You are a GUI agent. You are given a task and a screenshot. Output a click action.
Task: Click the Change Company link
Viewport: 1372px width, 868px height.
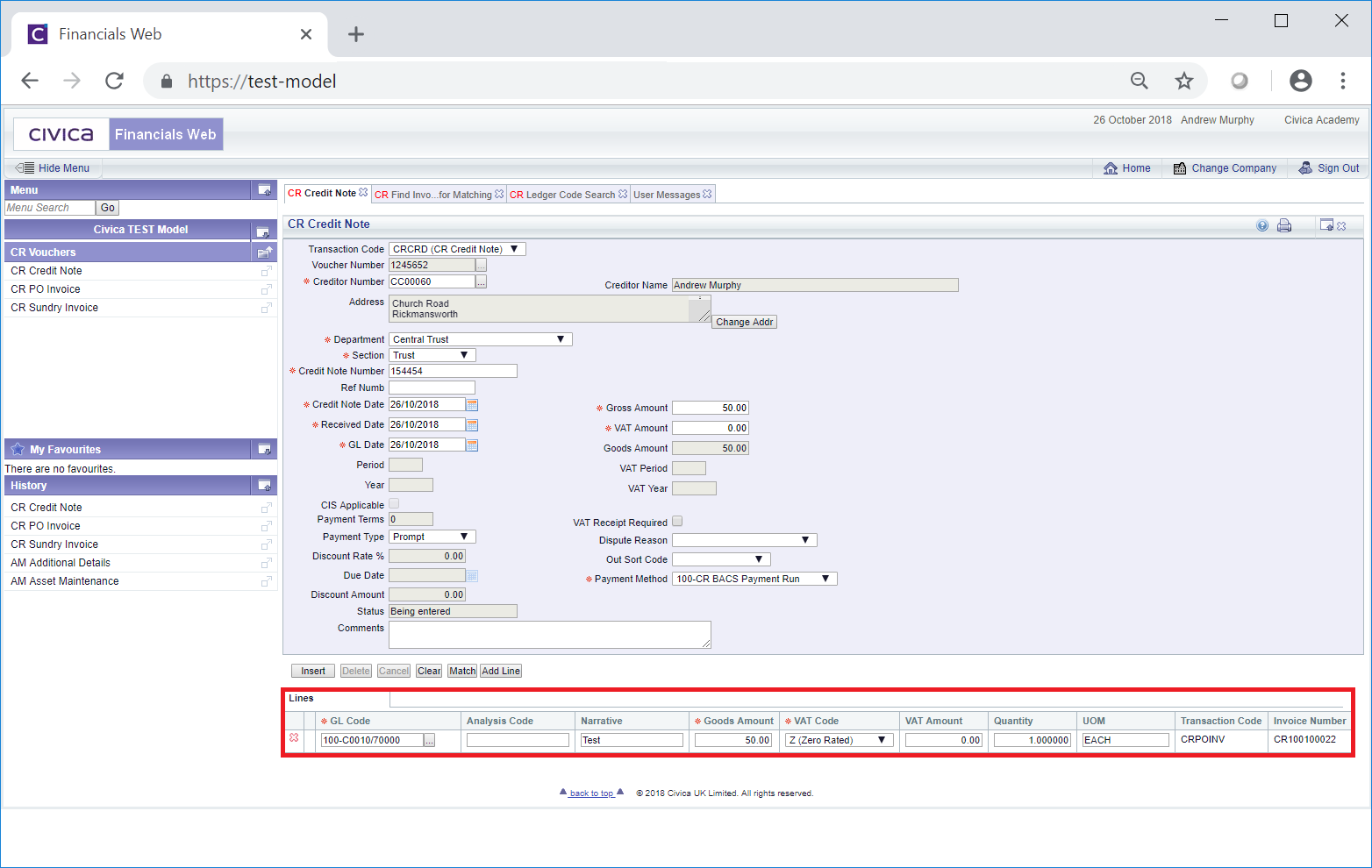click(x=1225, y=168)
